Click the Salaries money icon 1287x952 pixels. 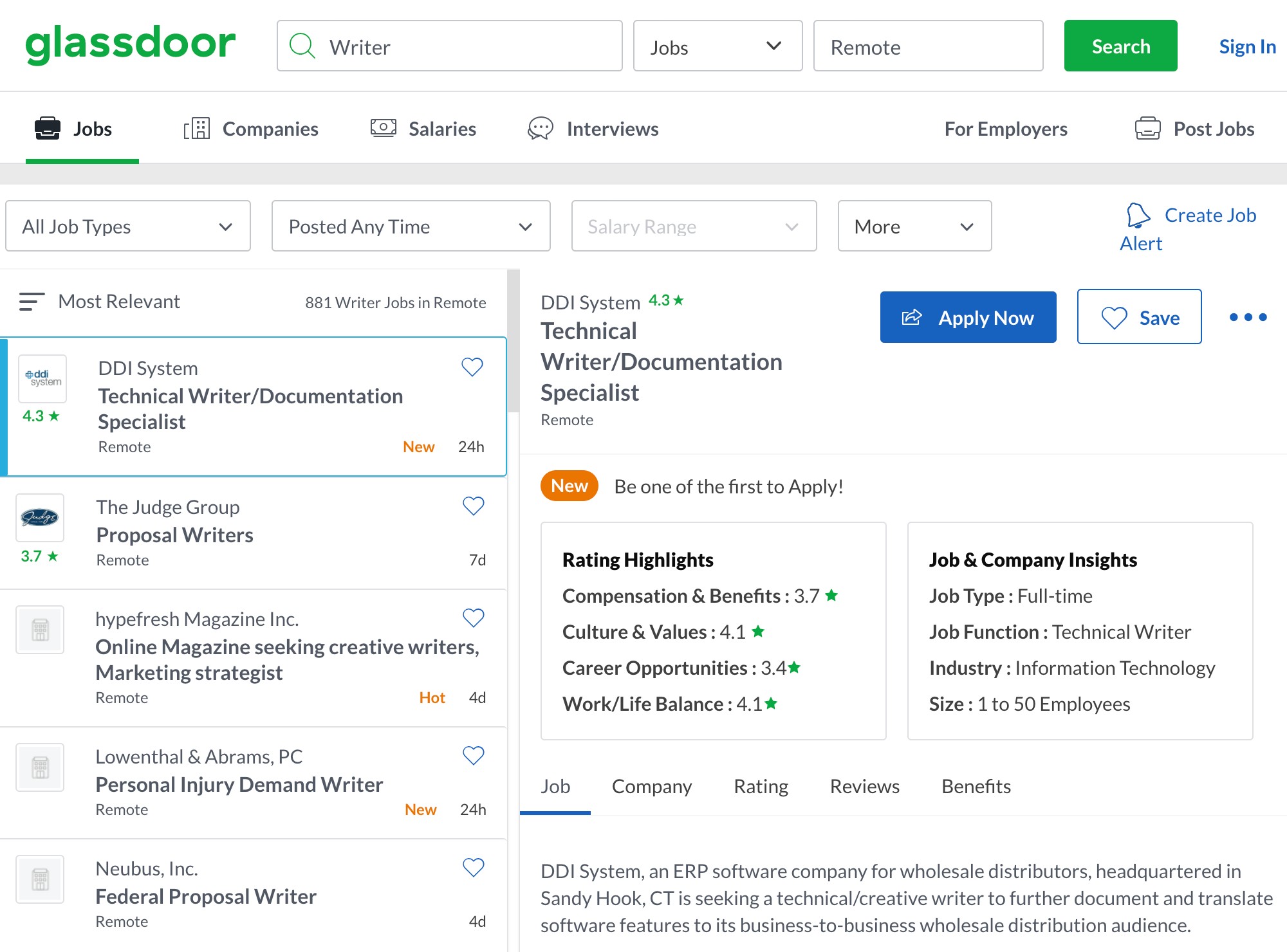384,128
